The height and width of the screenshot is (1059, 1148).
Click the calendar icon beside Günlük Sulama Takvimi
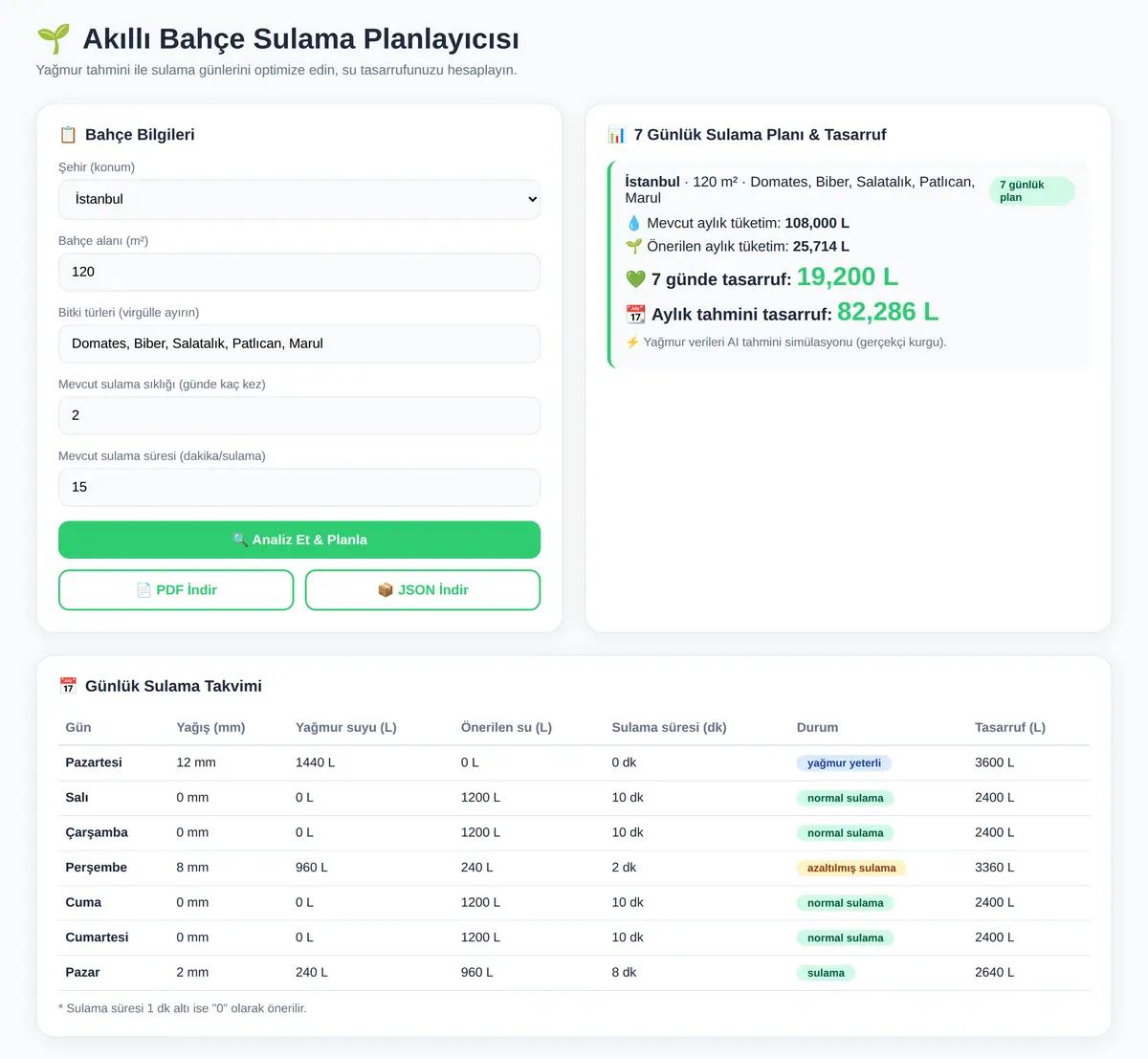[x=68, y=686]
